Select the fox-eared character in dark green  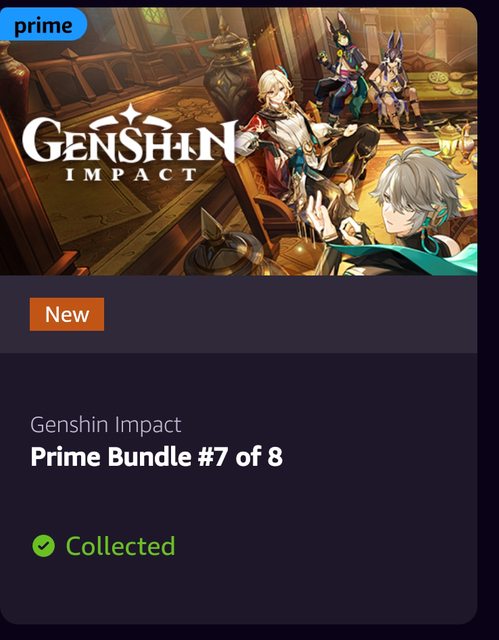(x=341, y=71)
